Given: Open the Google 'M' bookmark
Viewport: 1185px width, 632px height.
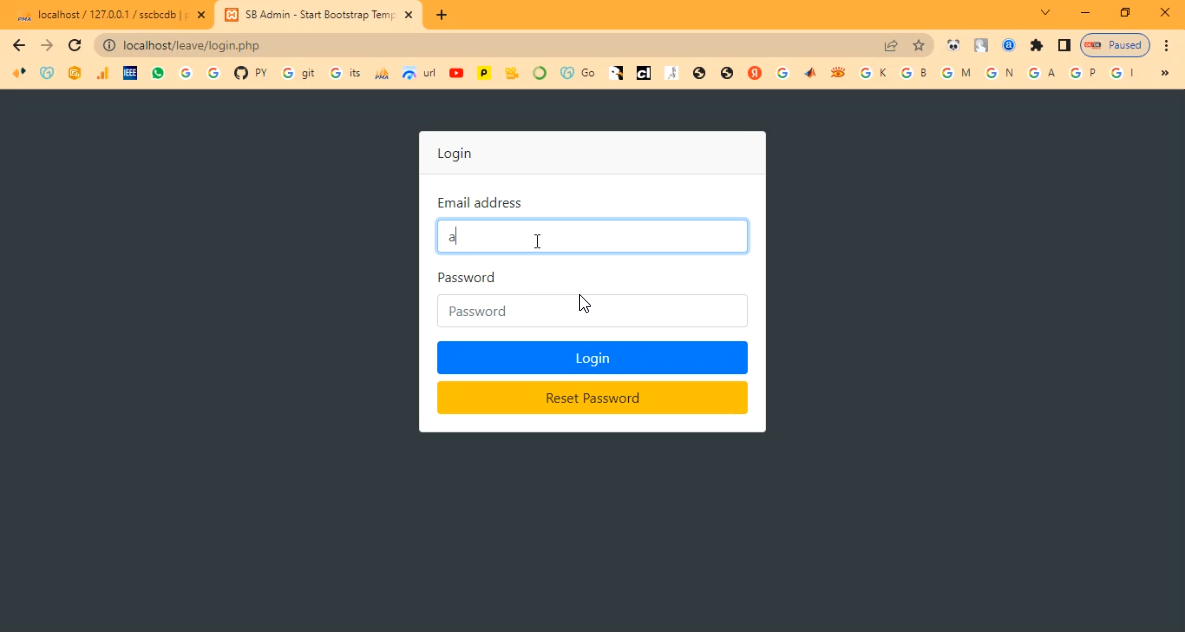Looking at the screenshot, I should pos(956,73).
